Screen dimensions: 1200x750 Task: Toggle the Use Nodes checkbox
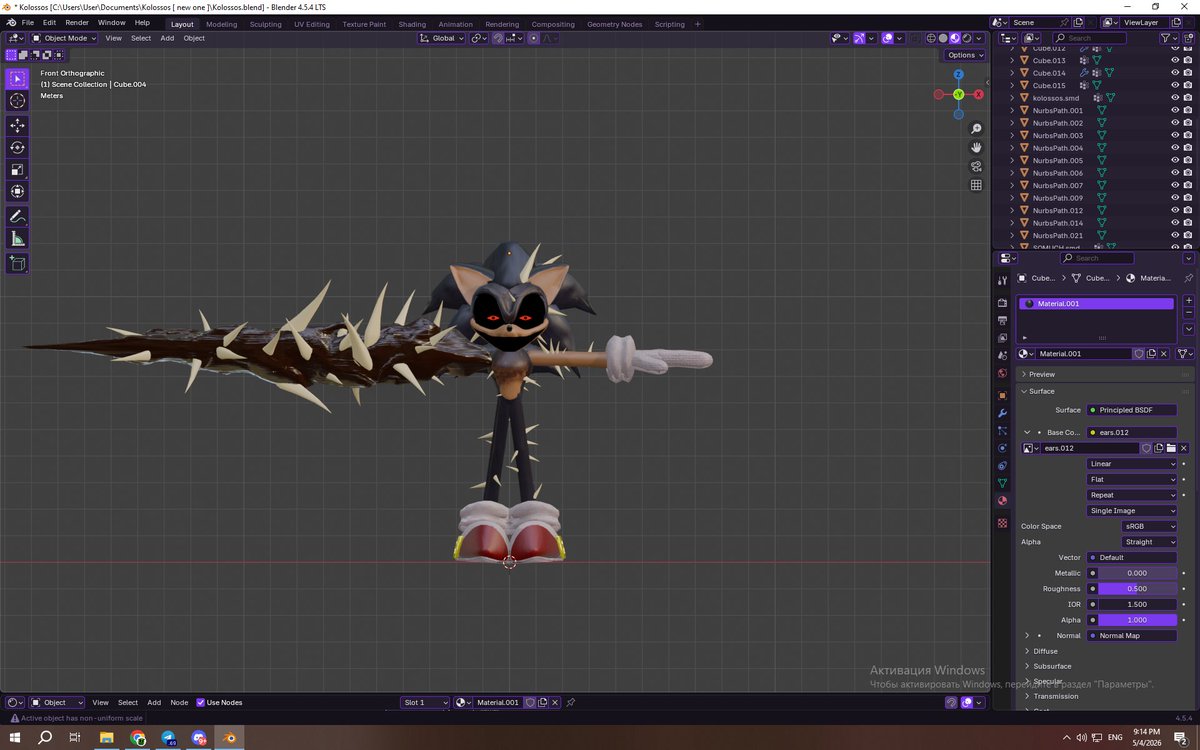click(200, 702)
